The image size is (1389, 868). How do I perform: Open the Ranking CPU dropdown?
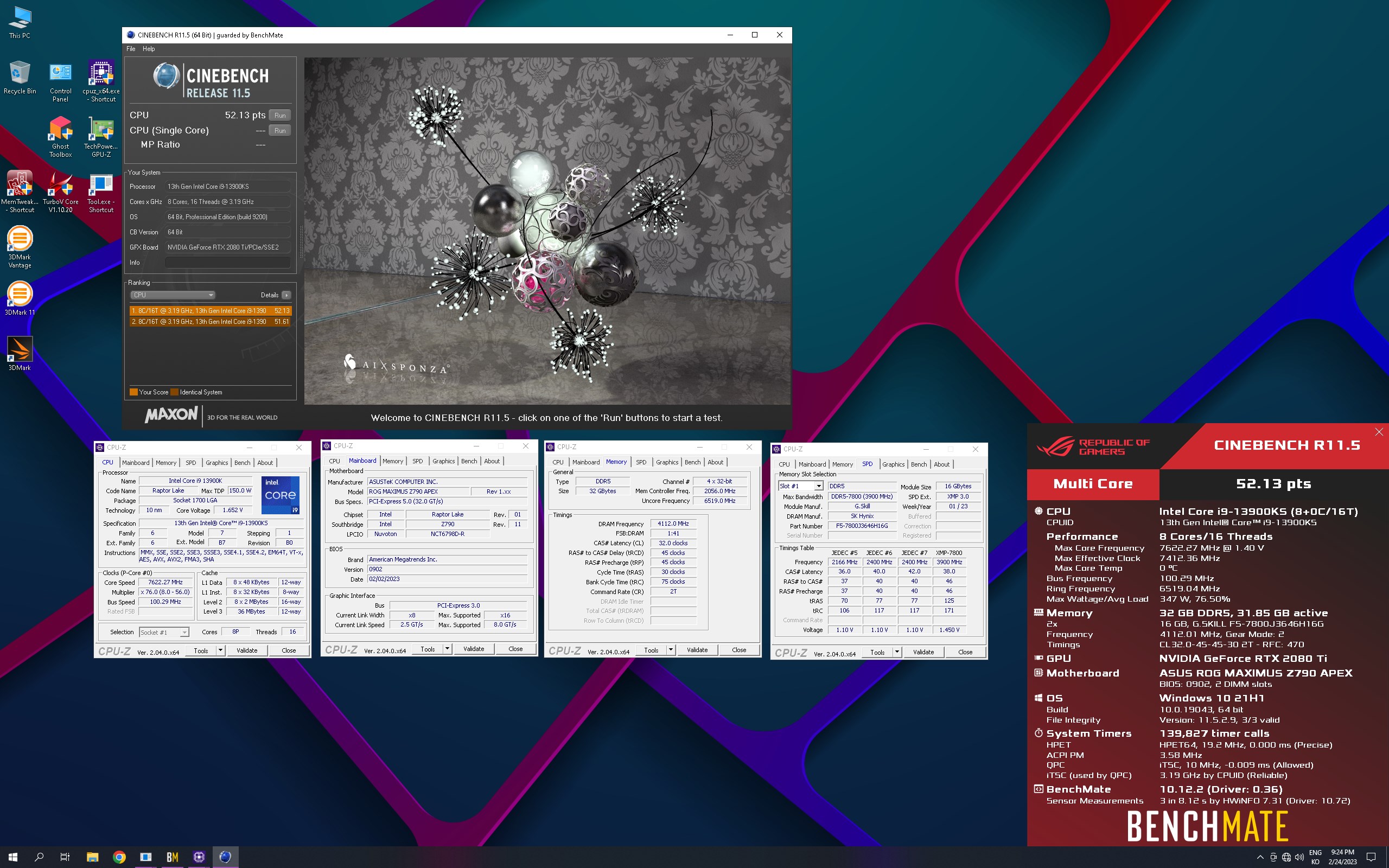(x=173, y=295)
